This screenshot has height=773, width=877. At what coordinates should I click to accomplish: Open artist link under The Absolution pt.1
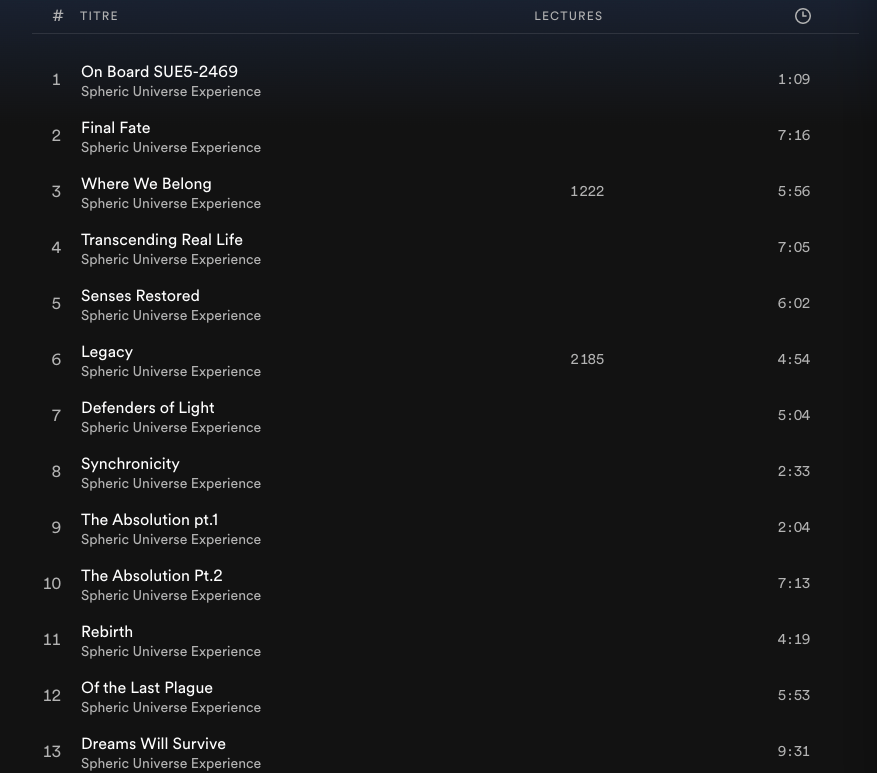tap(171, 539)
